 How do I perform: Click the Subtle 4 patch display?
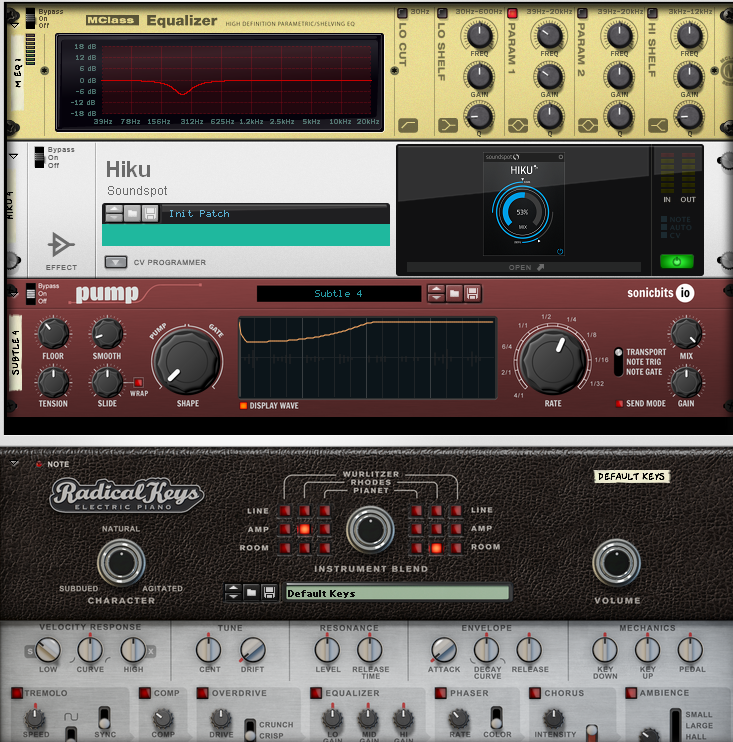(x=339, y=293)
